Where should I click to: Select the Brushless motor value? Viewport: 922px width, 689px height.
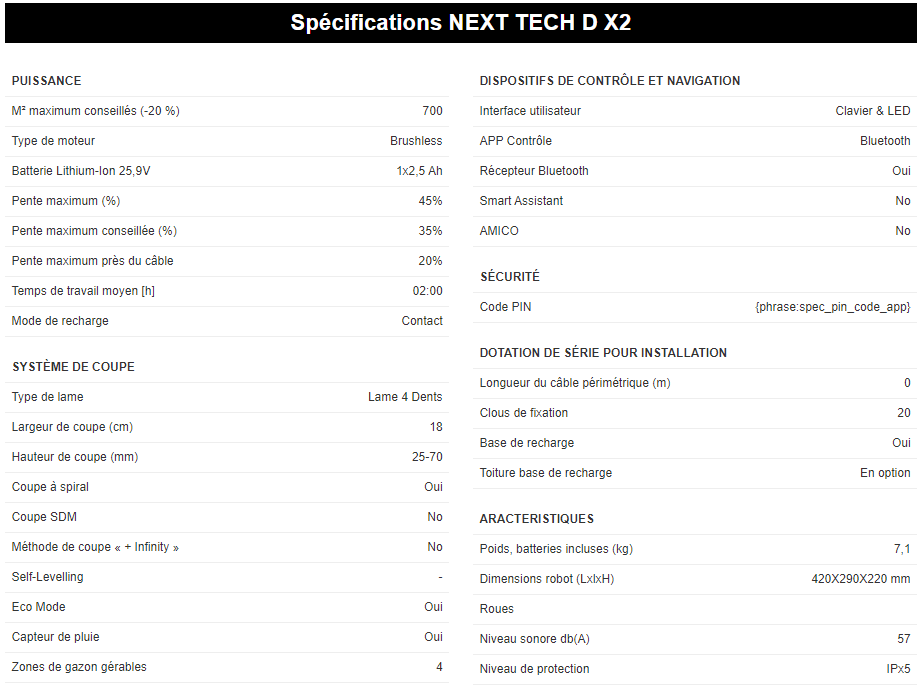click(x=416, y=141)
